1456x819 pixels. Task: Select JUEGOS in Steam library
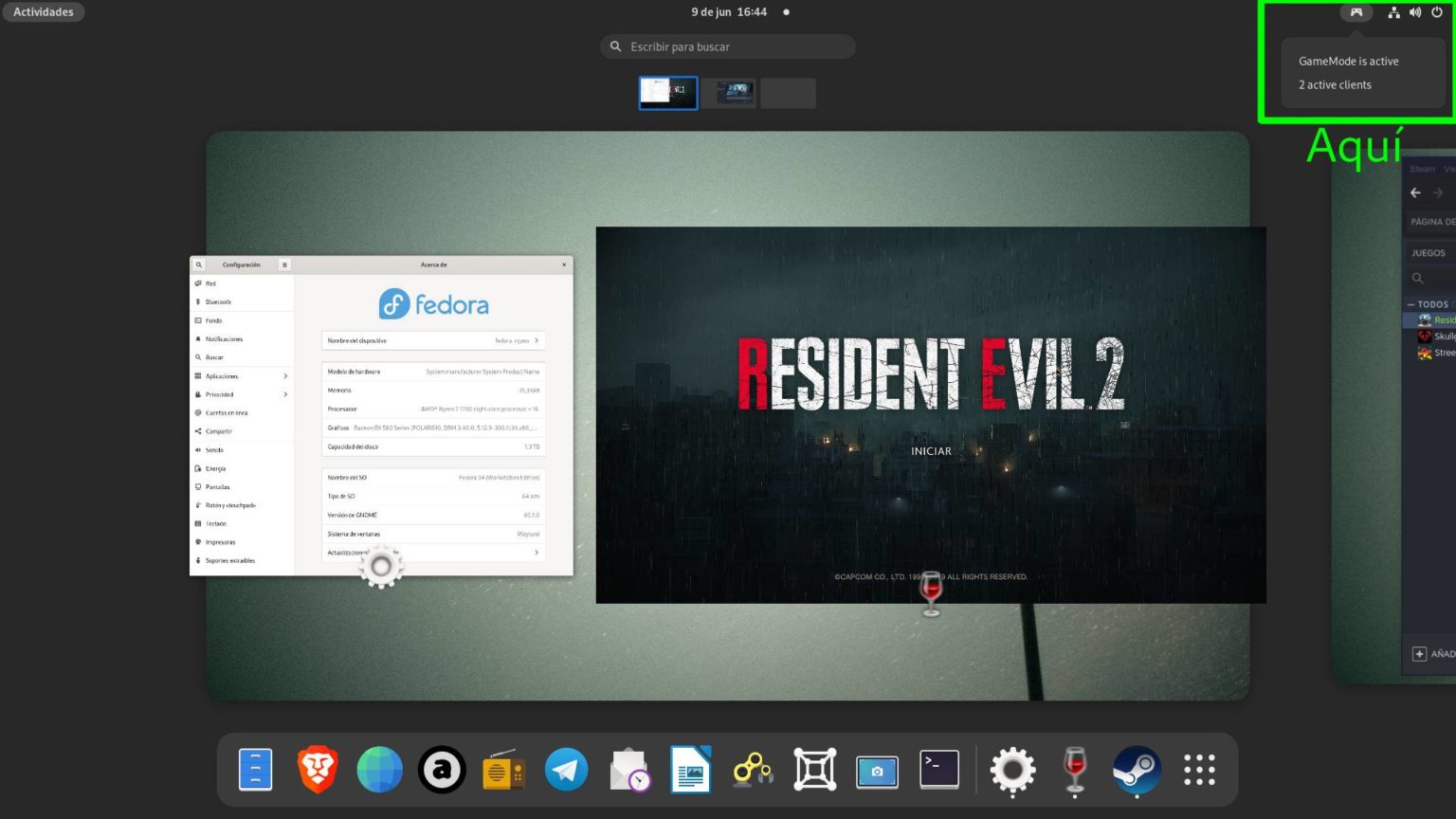(x=1429, y=253)
